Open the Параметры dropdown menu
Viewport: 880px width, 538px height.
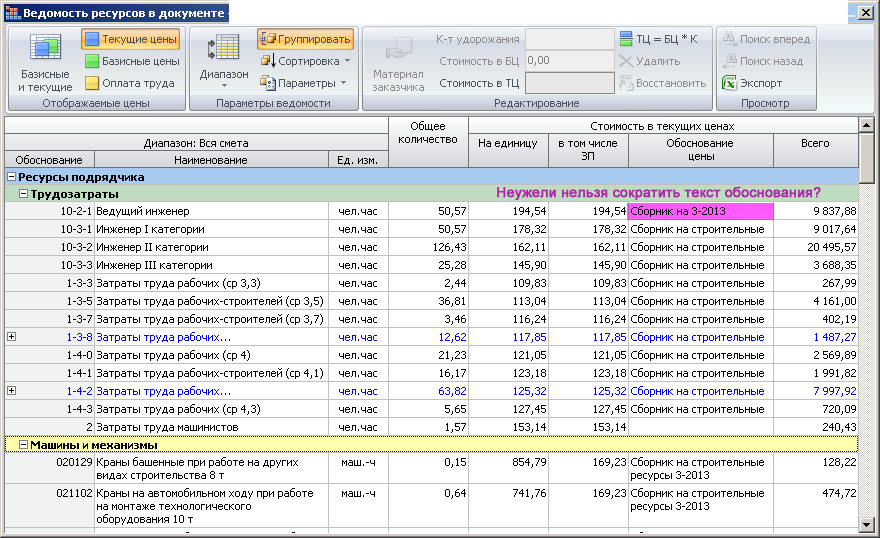point(305,83)
